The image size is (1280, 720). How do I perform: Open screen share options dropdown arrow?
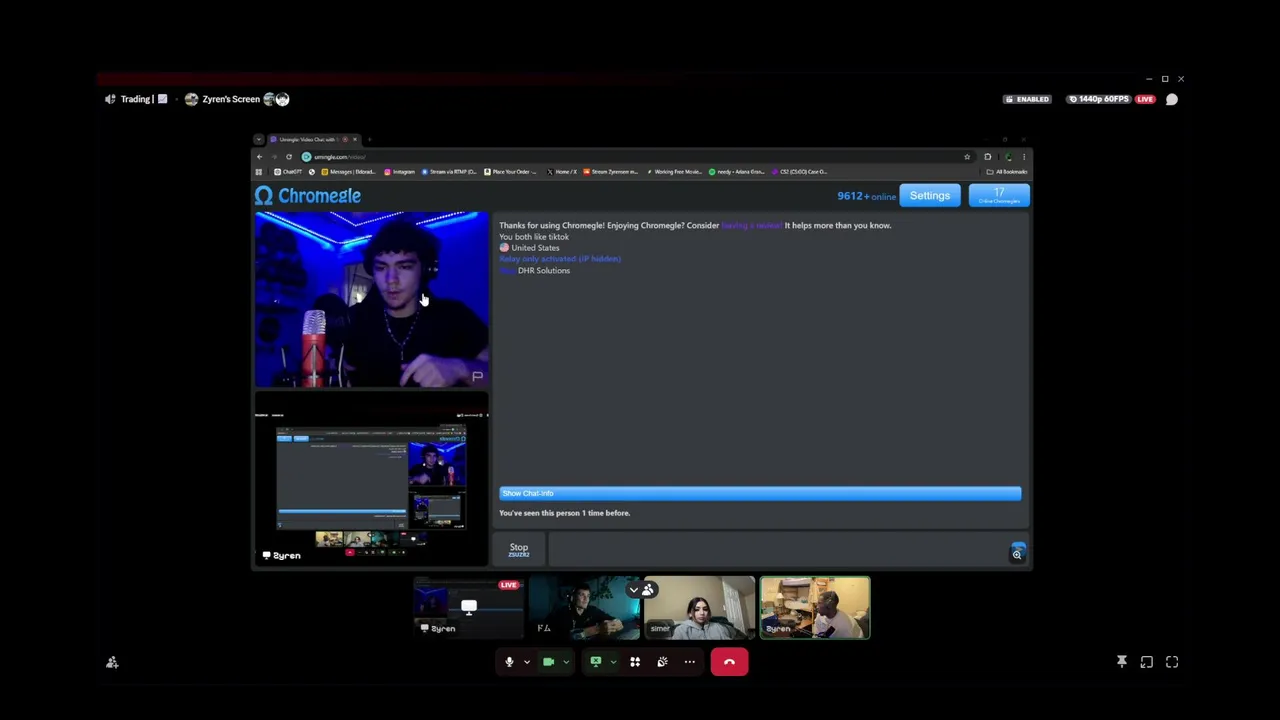pyautogui.click(x=612, y=662)
